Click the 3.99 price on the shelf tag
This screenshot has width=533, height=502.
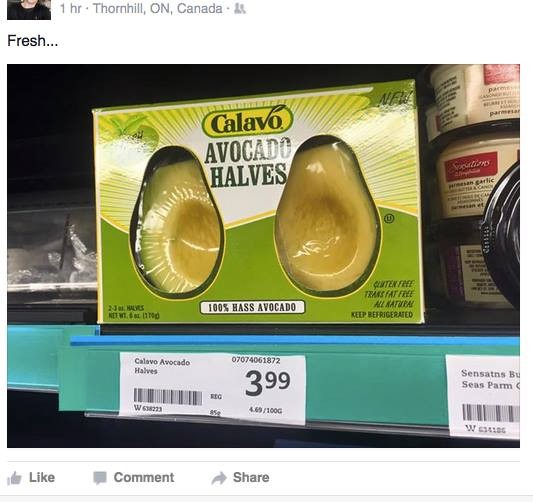click(x=268, y=383)
